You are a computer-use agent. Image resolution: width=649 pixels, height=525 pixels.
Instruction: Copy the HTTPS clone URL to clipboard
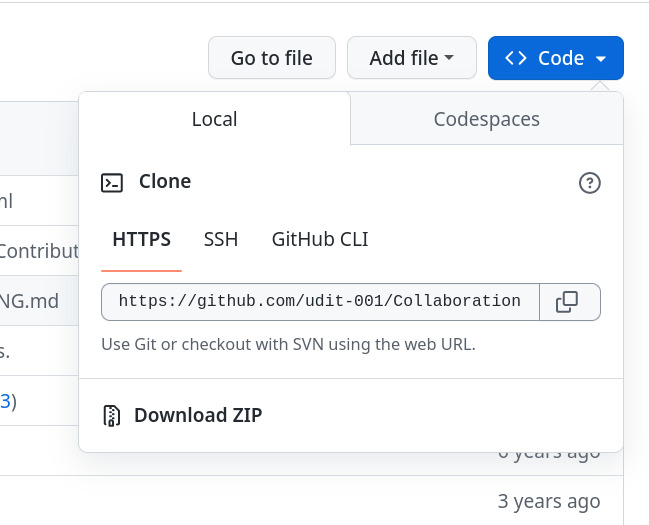pyautogui.click(x=570, y=302)
